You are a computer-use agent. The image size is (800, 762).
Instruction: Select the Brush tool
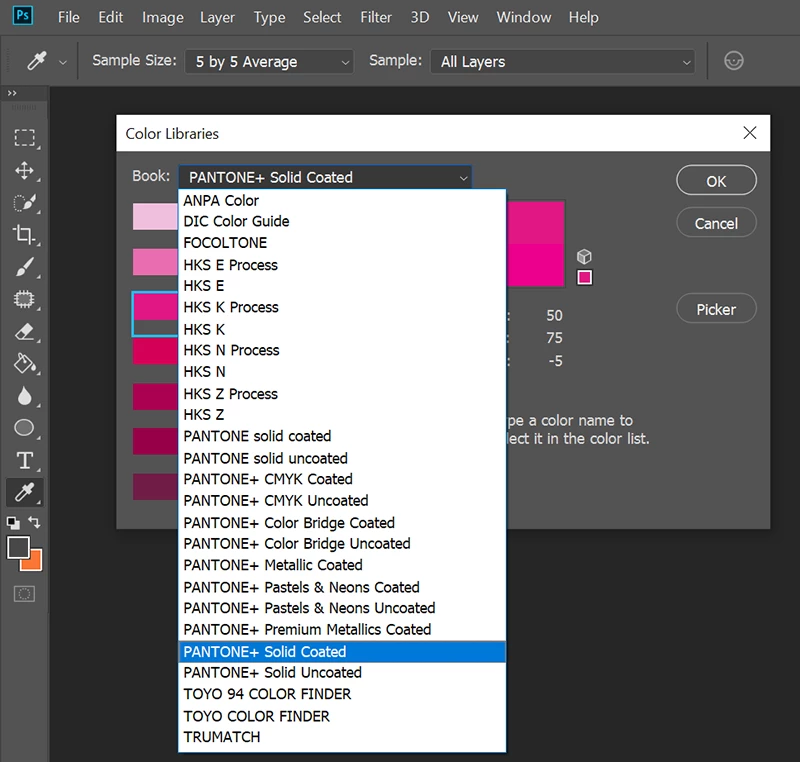(x=24, y=267)
